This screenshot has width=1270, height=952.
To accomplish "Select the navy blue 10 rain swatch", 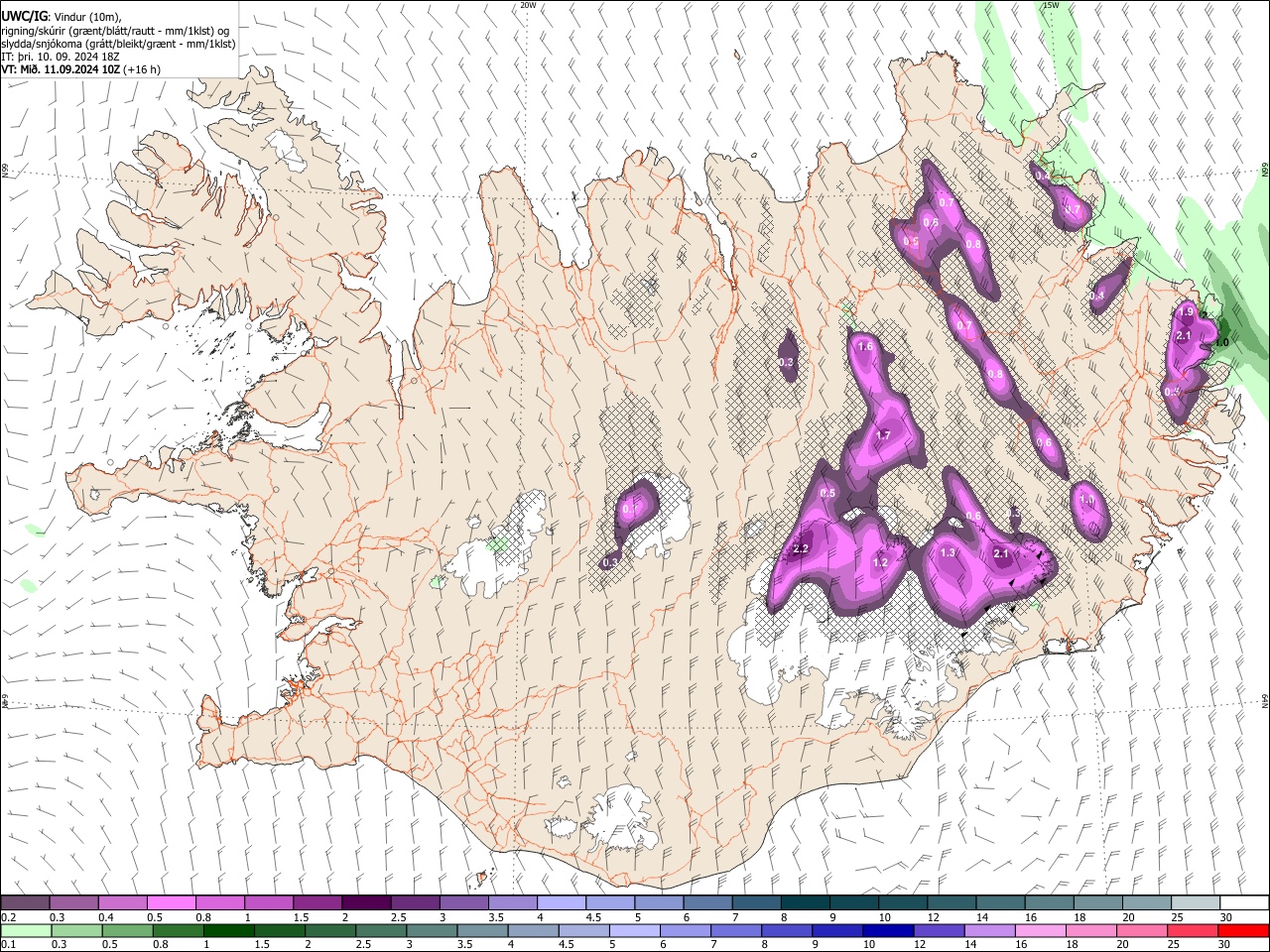I will click(887, 931).
